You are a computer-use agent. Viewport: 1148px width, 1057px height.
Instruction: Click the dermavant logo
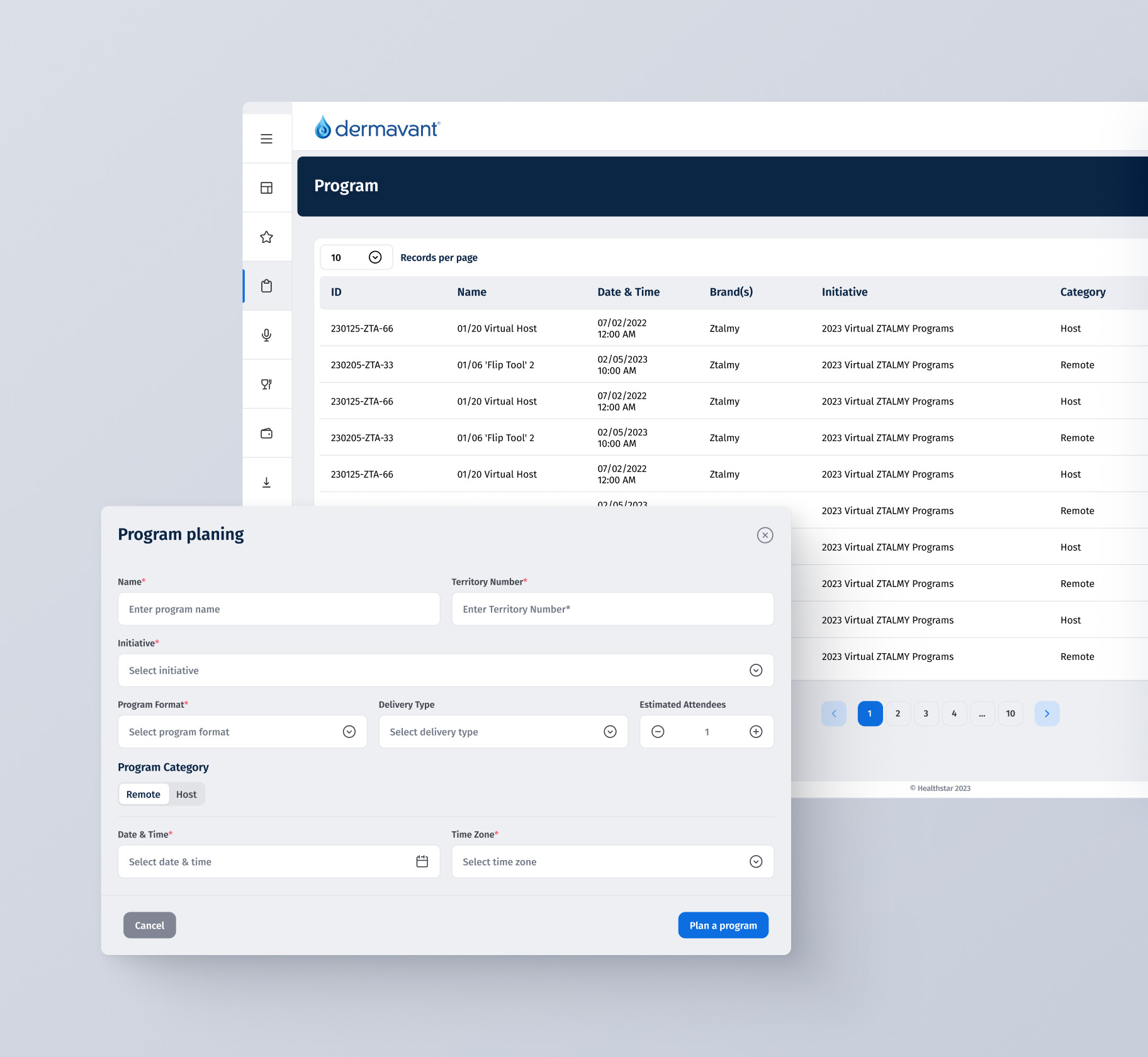pos(377,127)
